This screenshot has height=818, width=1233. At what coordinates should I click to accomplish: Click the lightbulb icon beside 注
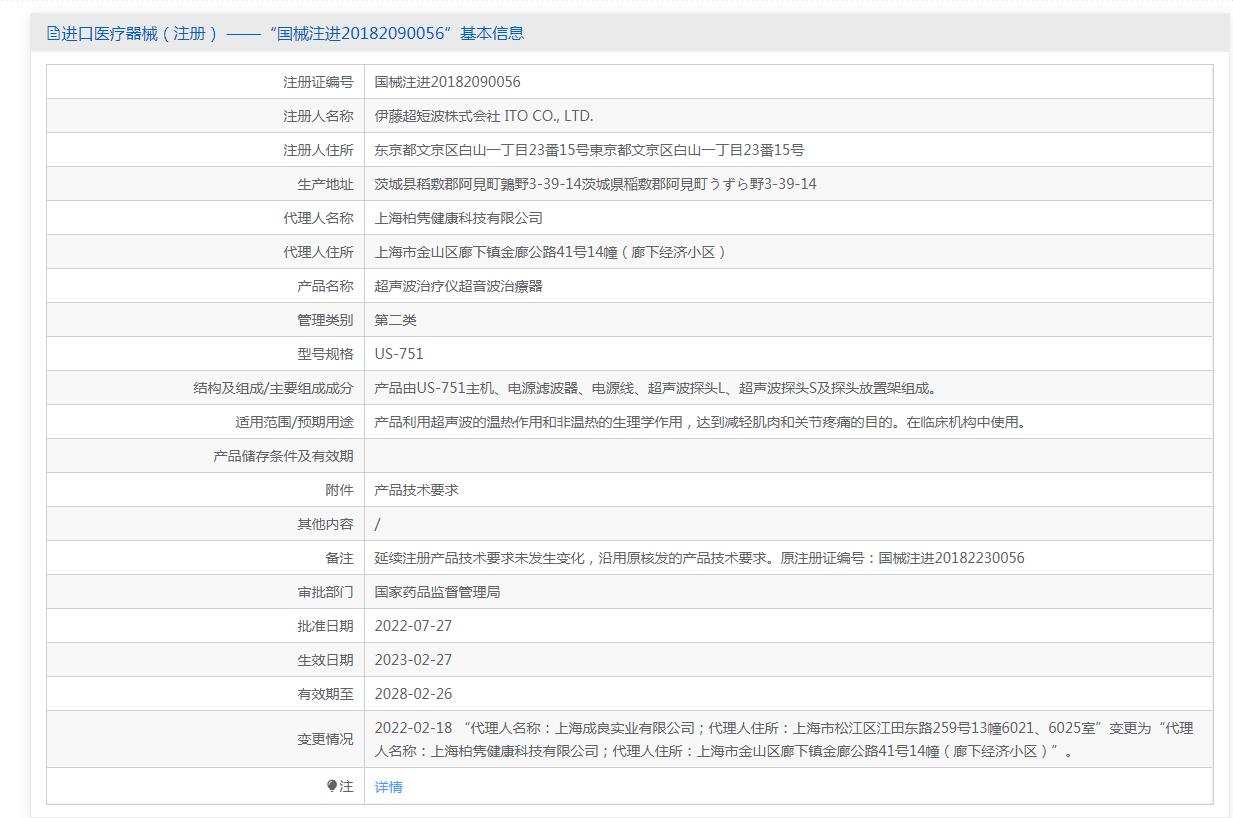coord(332,786)
